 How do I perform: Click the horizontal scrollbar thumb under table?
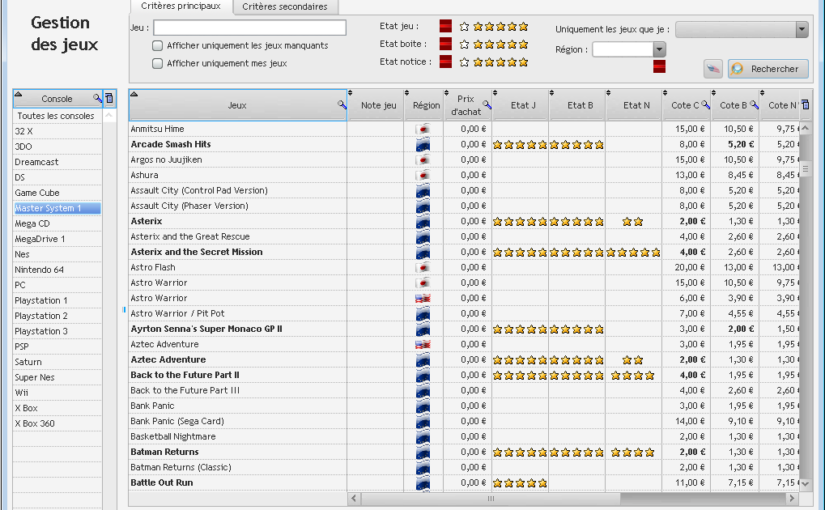coord(490,498)
